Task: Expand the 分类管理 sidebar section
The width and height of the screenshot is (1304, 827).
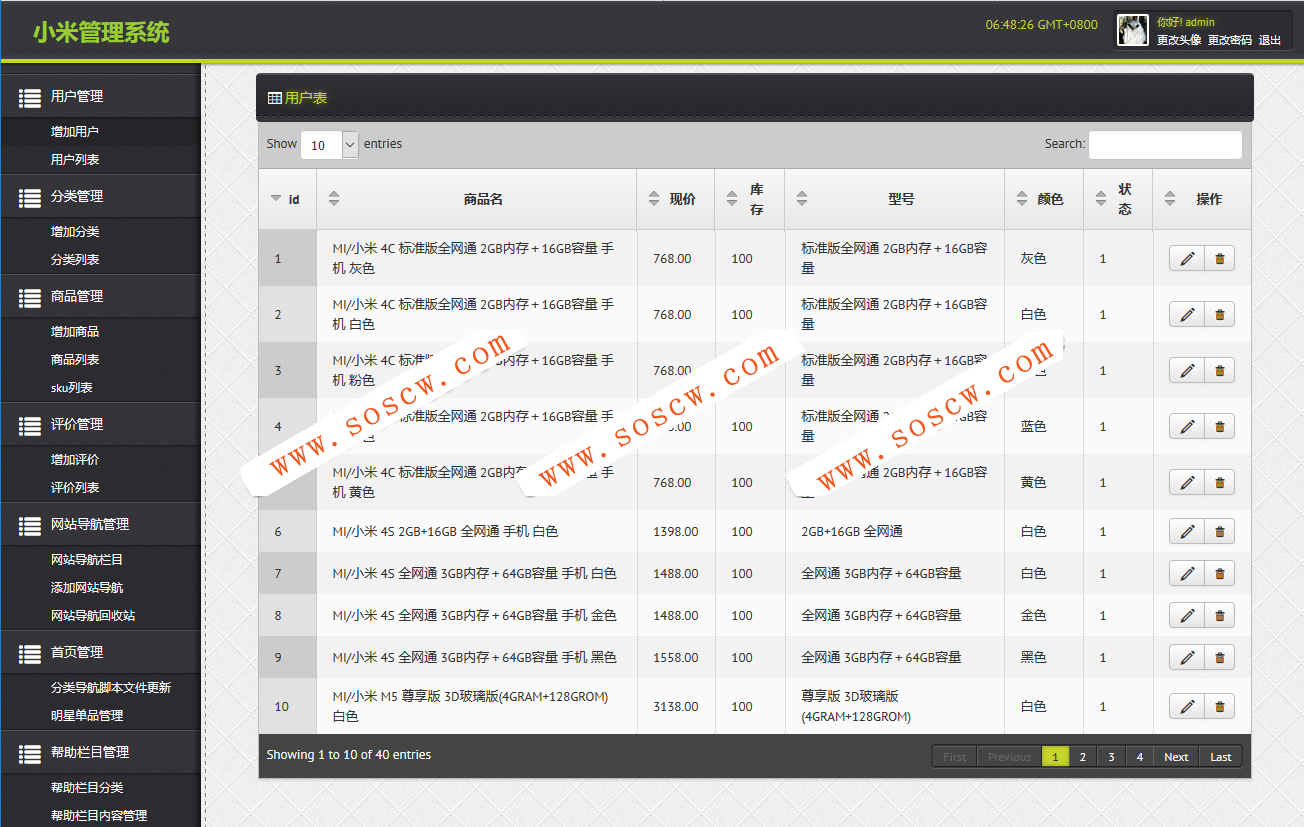Action: [x=100, y=197]
